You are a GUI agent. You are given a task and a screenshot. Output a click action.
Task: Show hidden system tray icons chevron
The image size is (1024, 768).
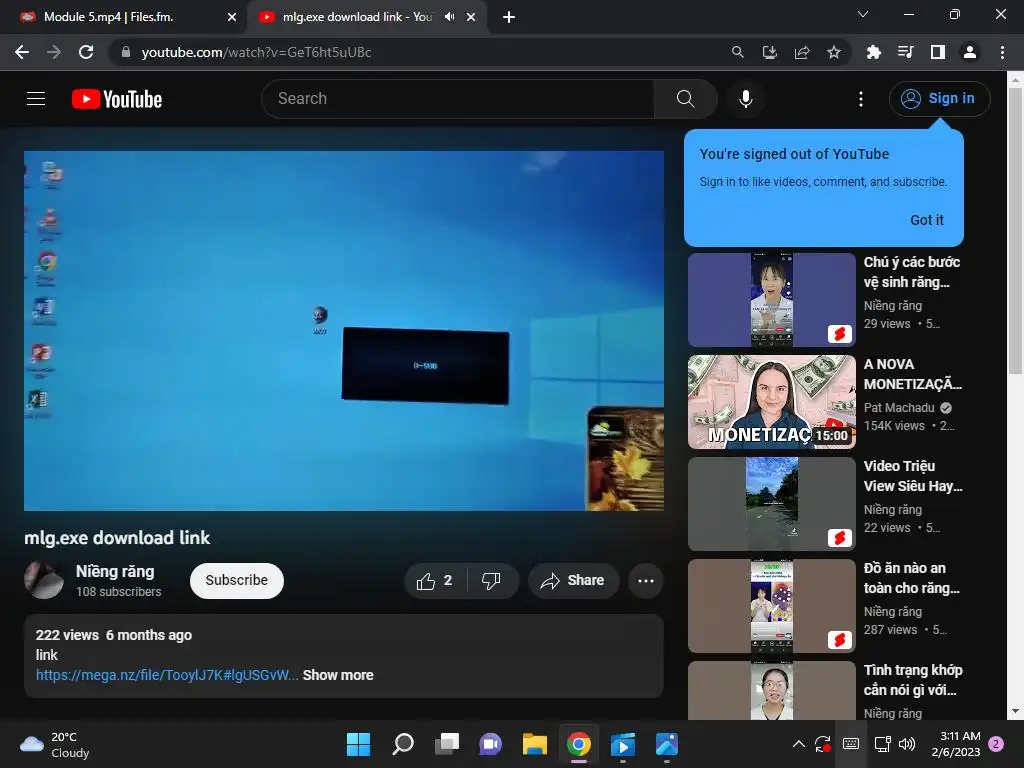[x=798, y=744]
